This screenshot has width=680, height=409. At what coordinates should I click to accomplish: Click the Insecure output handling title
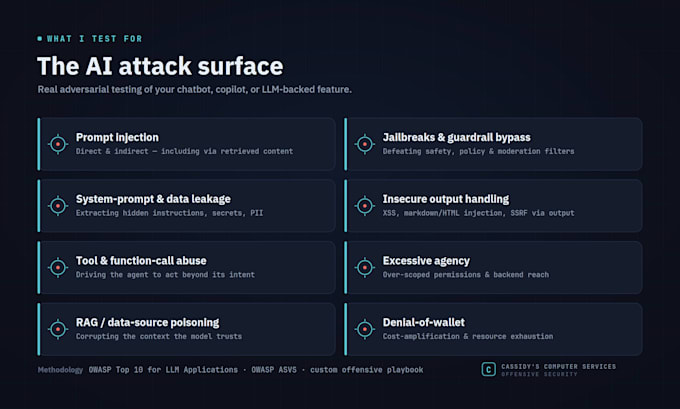446,199
